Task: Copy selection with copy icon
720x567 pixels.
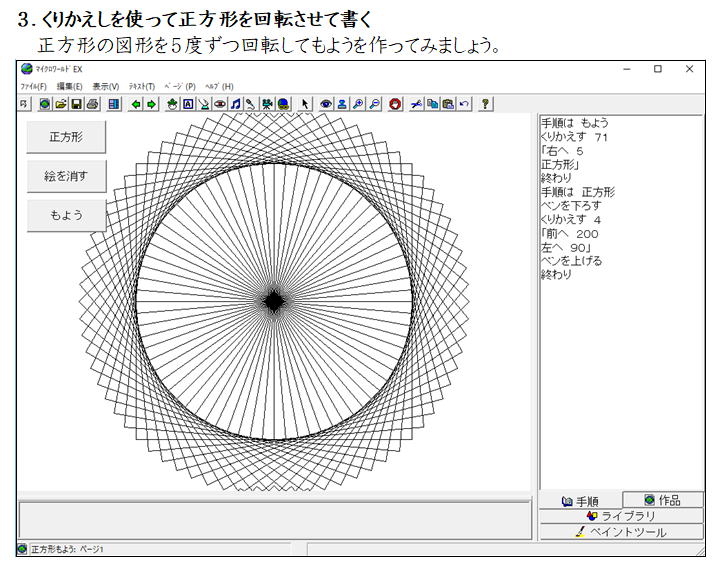Action: click(433, 104)
